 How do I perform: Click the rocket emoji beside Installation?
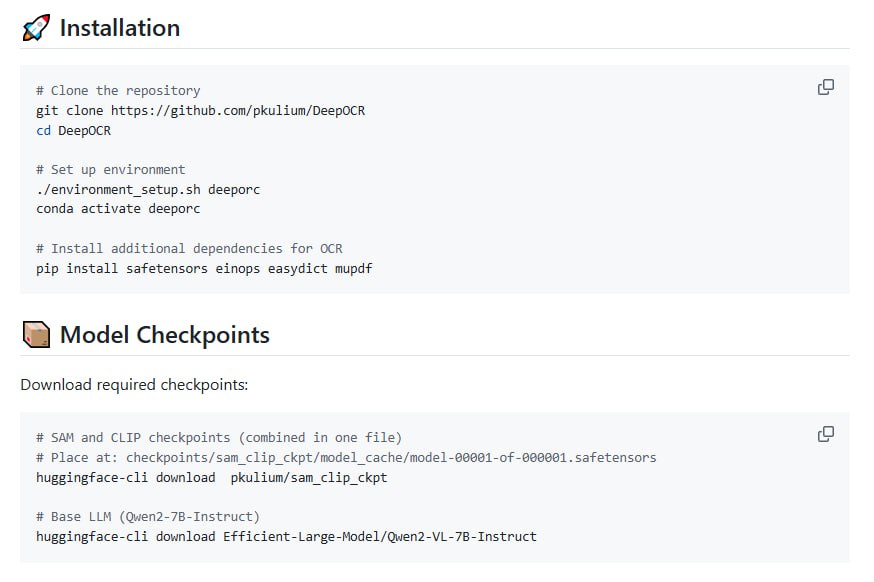point(36,28)
